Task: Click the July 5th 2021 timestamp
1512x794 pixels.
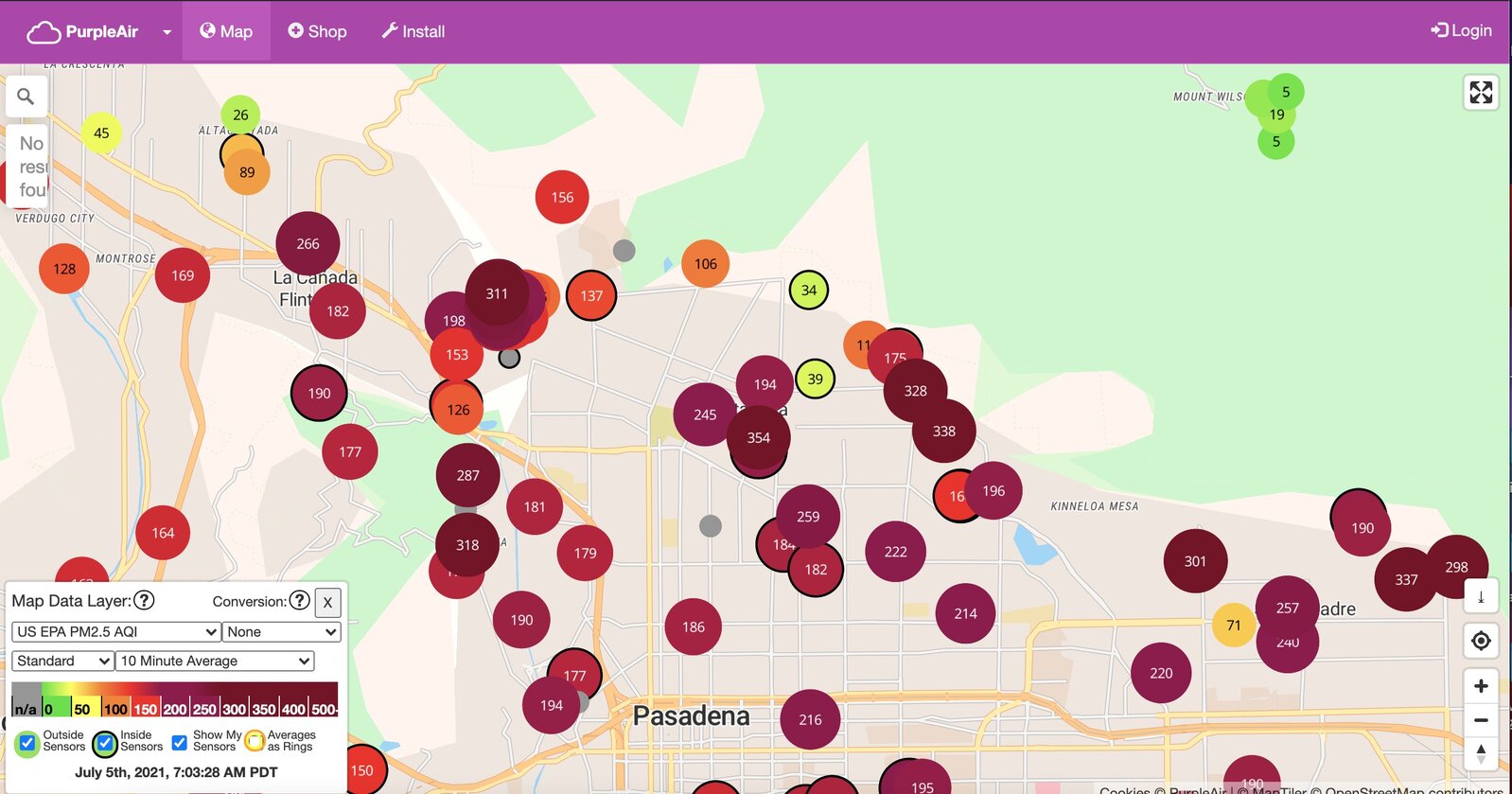Action: 176,771
